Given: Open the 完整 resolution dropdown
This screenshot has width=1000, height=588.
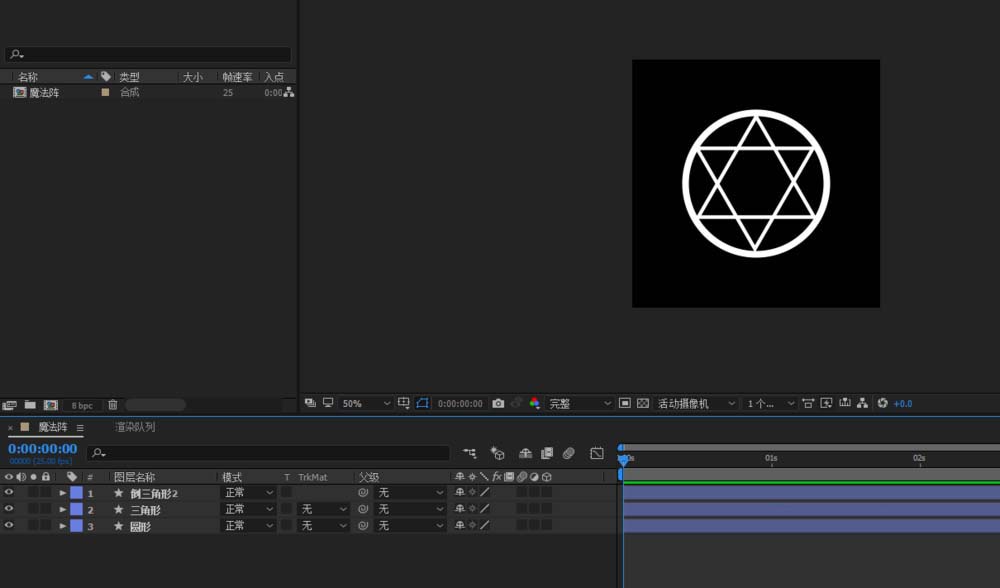Looking at the screenshot, I should (580, 404).
